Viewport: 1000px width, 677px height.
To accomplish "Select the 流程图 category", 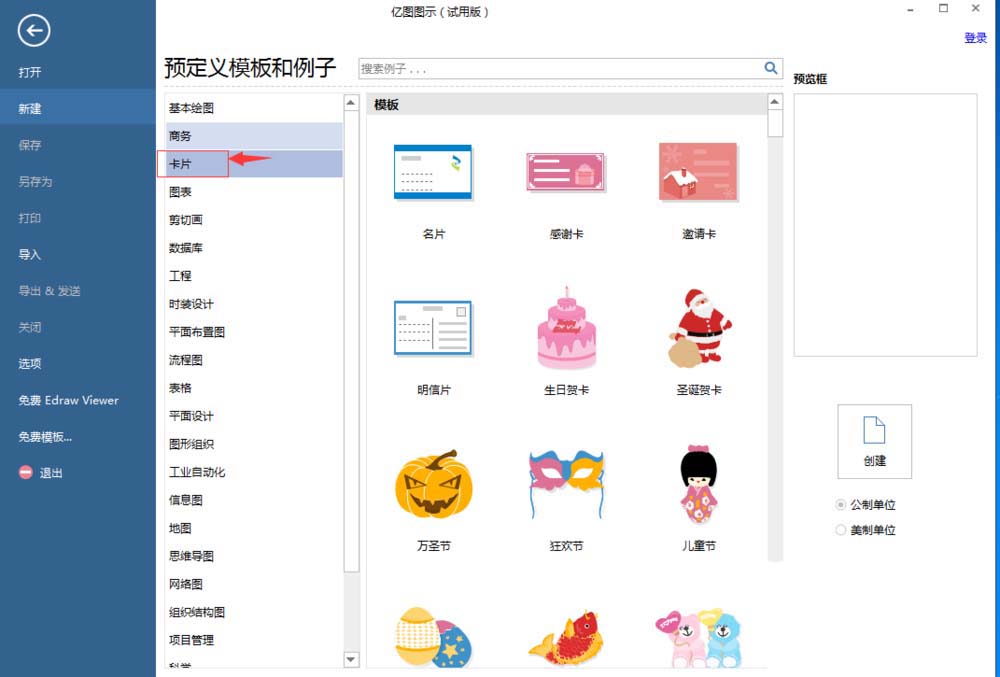I will [183, 360].
